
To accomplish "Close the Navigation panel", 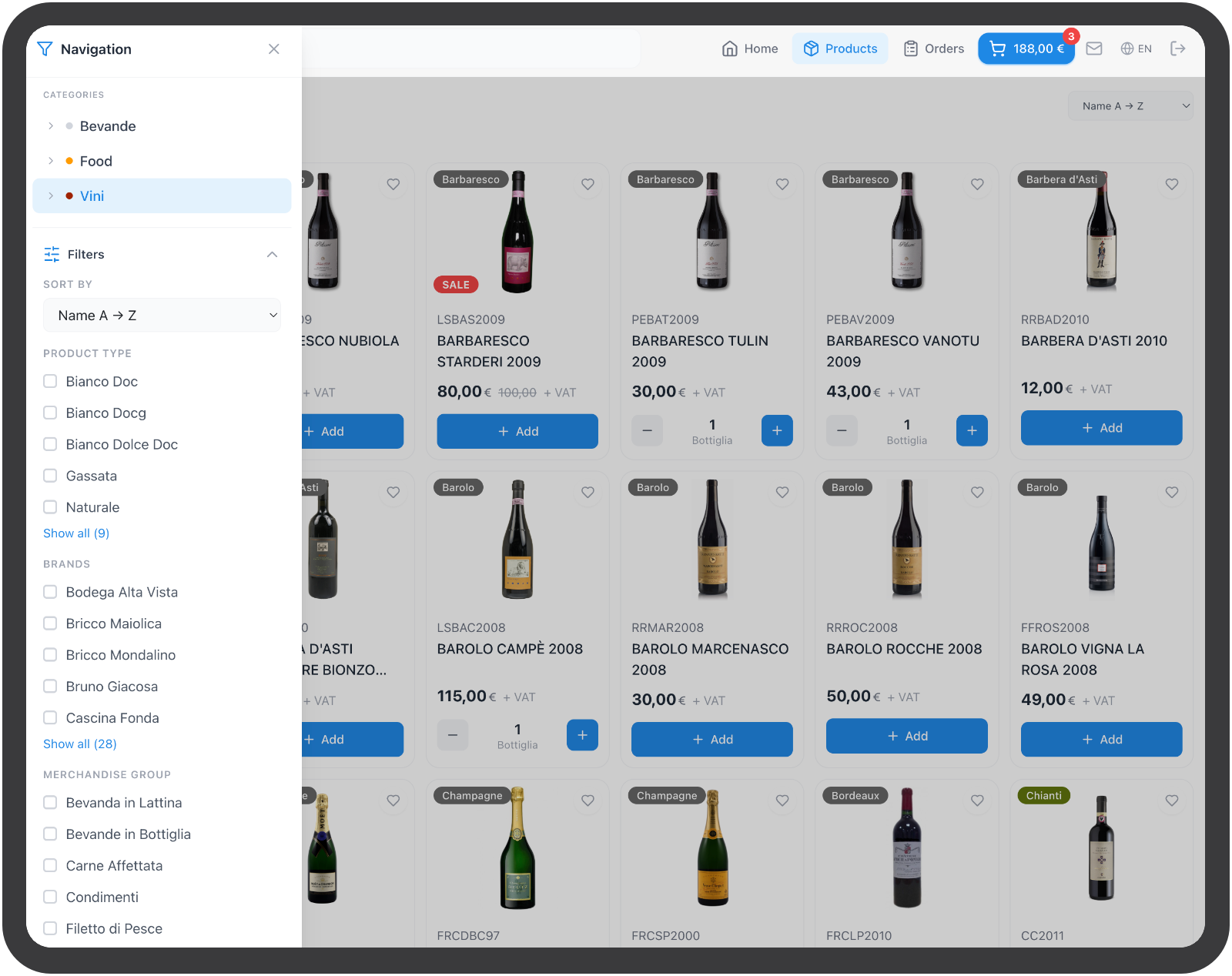I will click(273, 49).
